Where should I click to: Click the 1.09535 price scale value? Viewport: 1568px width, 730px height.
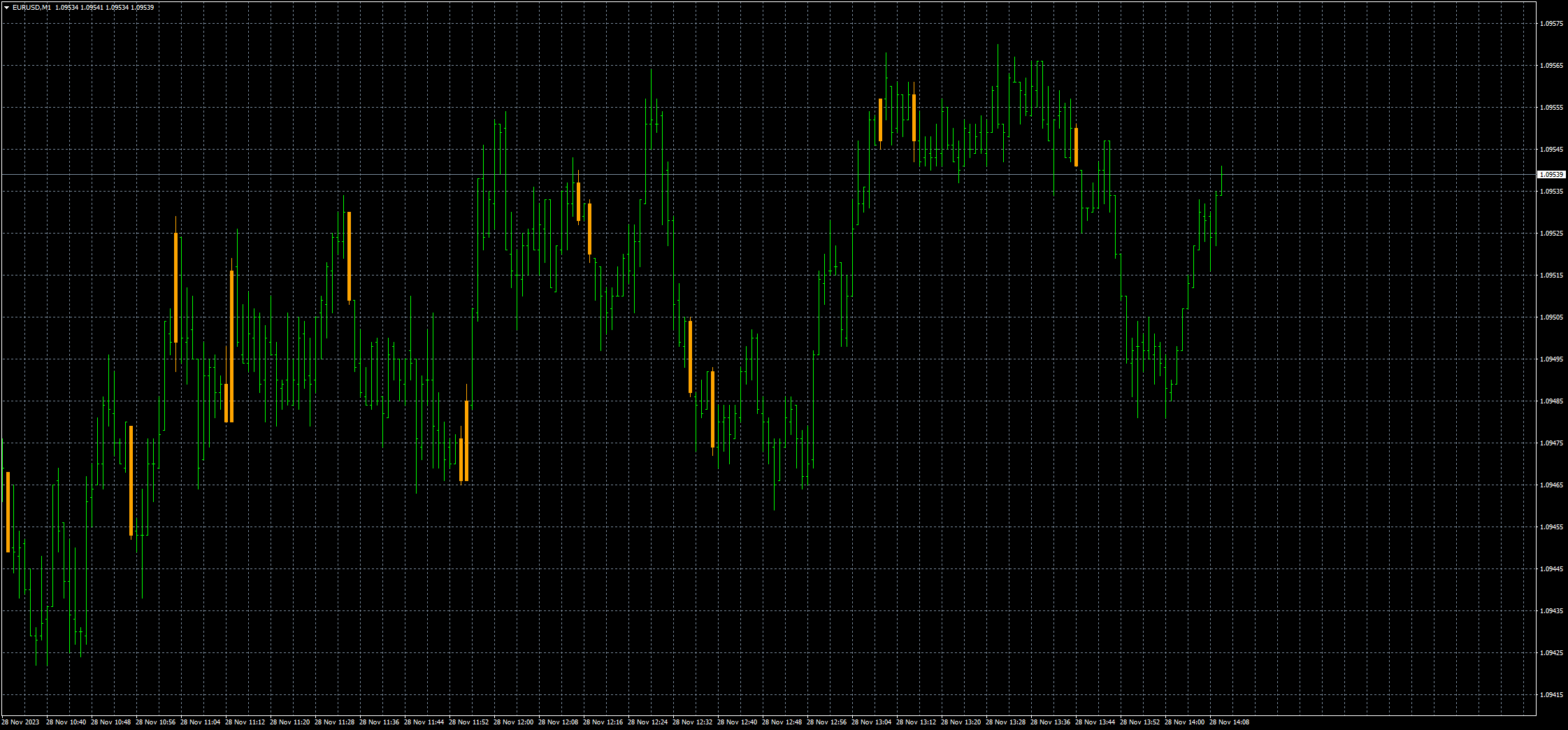pos(1552,192)
